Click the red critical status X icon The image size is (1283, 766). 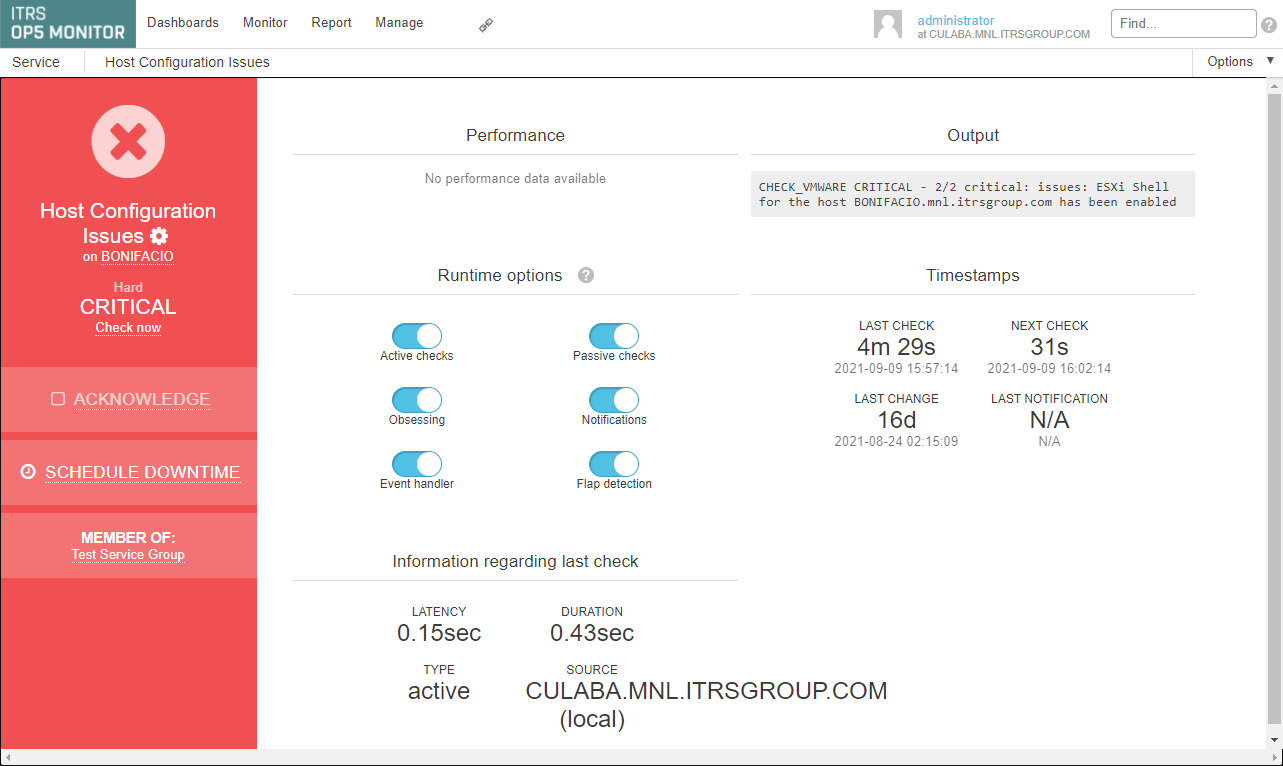pos(128,142)
